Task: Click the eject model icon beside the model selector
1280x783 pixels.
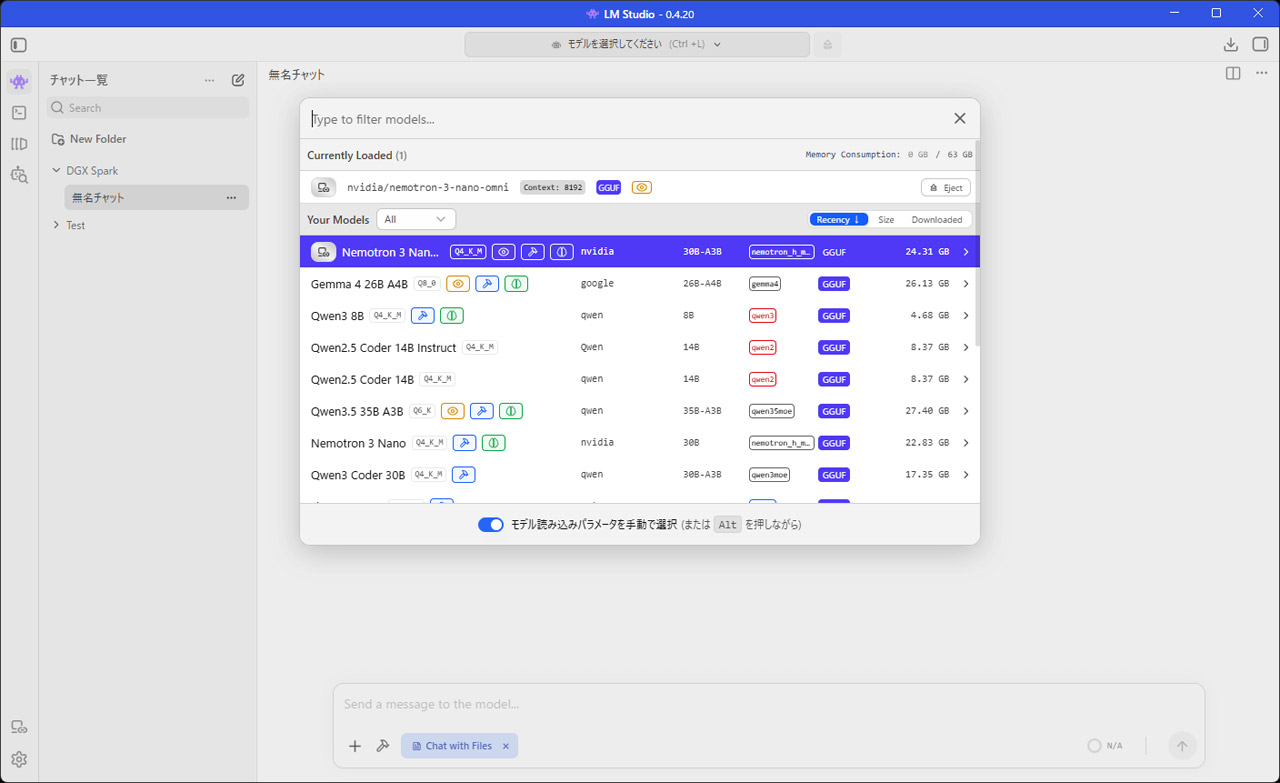Action: 827,45
